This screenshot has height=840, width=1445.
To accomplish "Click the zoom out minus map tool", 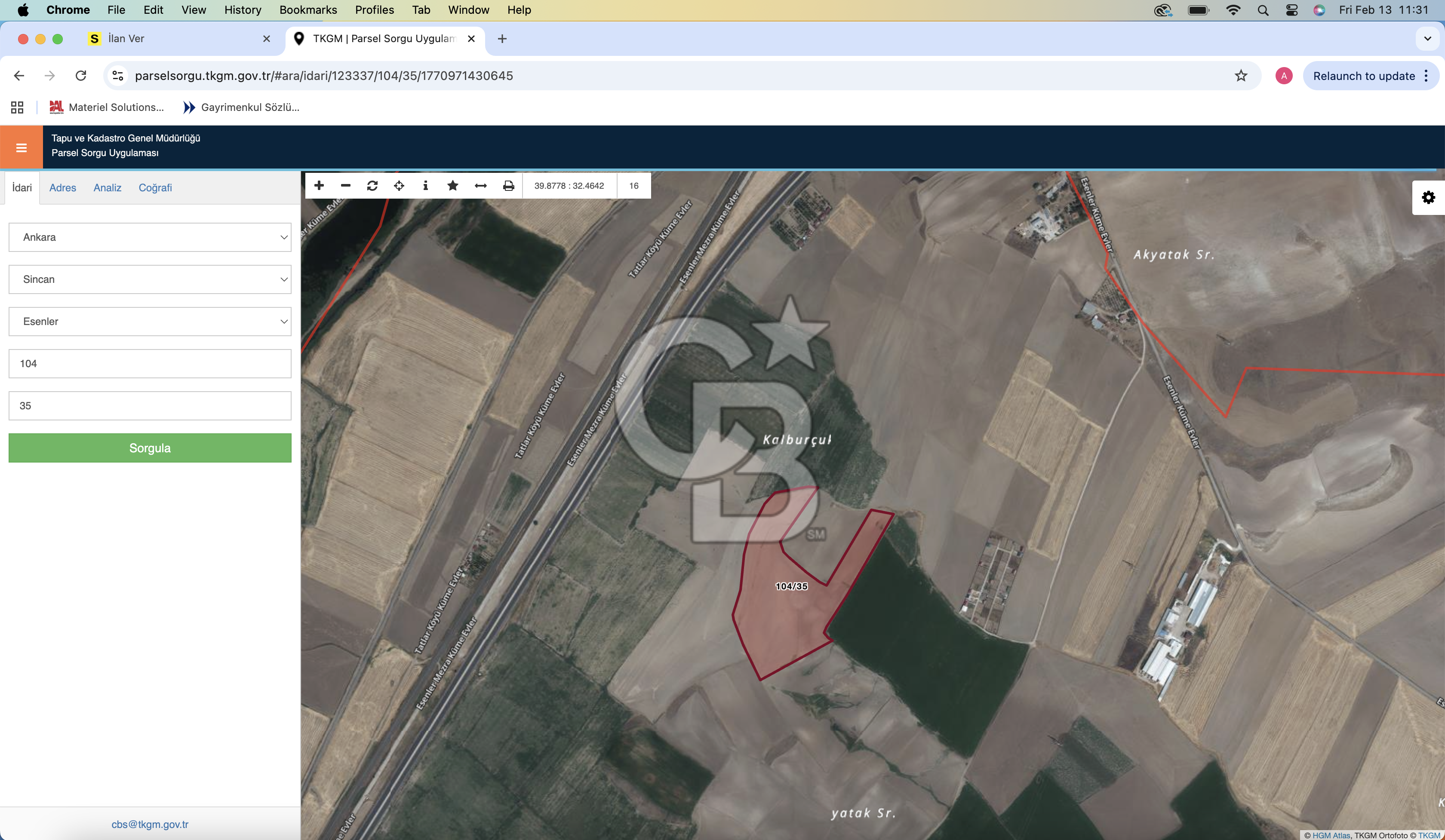I will click(345, 186).
